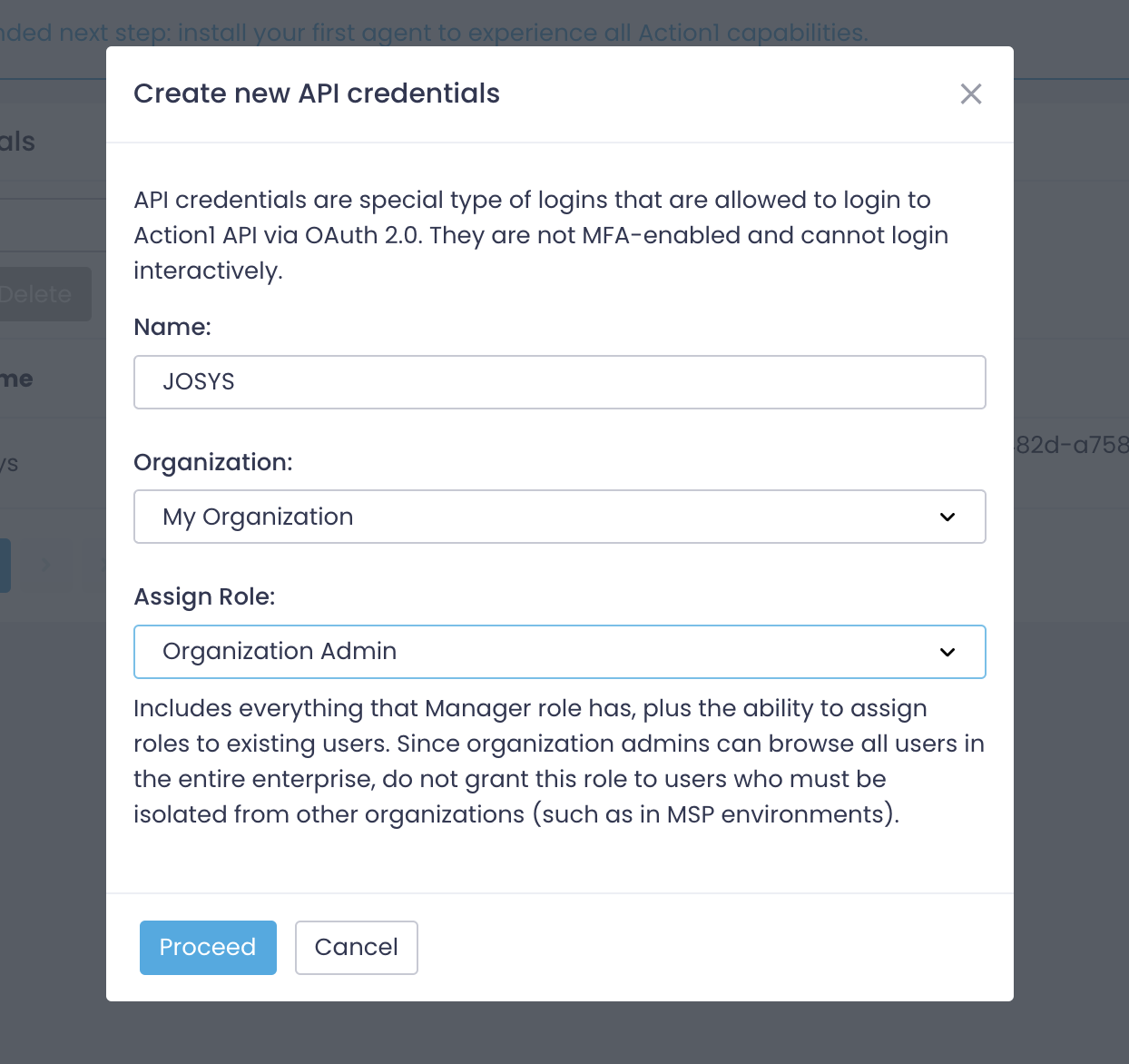Screen dimensions: 1129x1064
Task: Click the dimmed Delete button behind the dialog
Action: (x=41, y=294)
